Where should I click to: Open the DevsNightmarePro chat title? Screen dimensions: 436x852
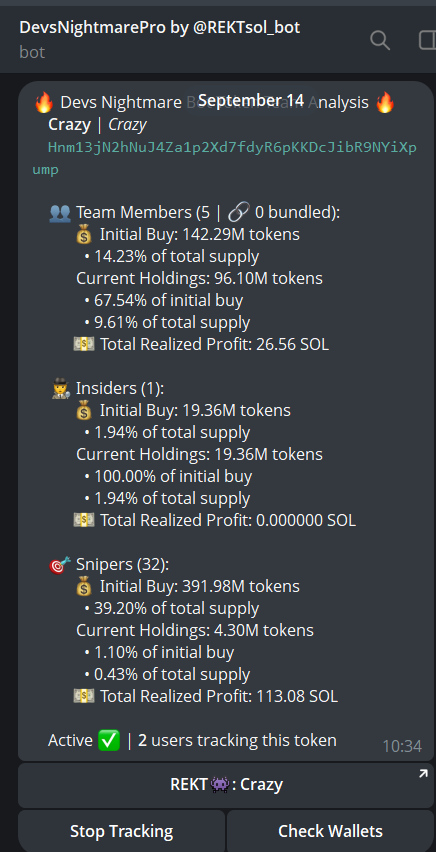(160, 27)
